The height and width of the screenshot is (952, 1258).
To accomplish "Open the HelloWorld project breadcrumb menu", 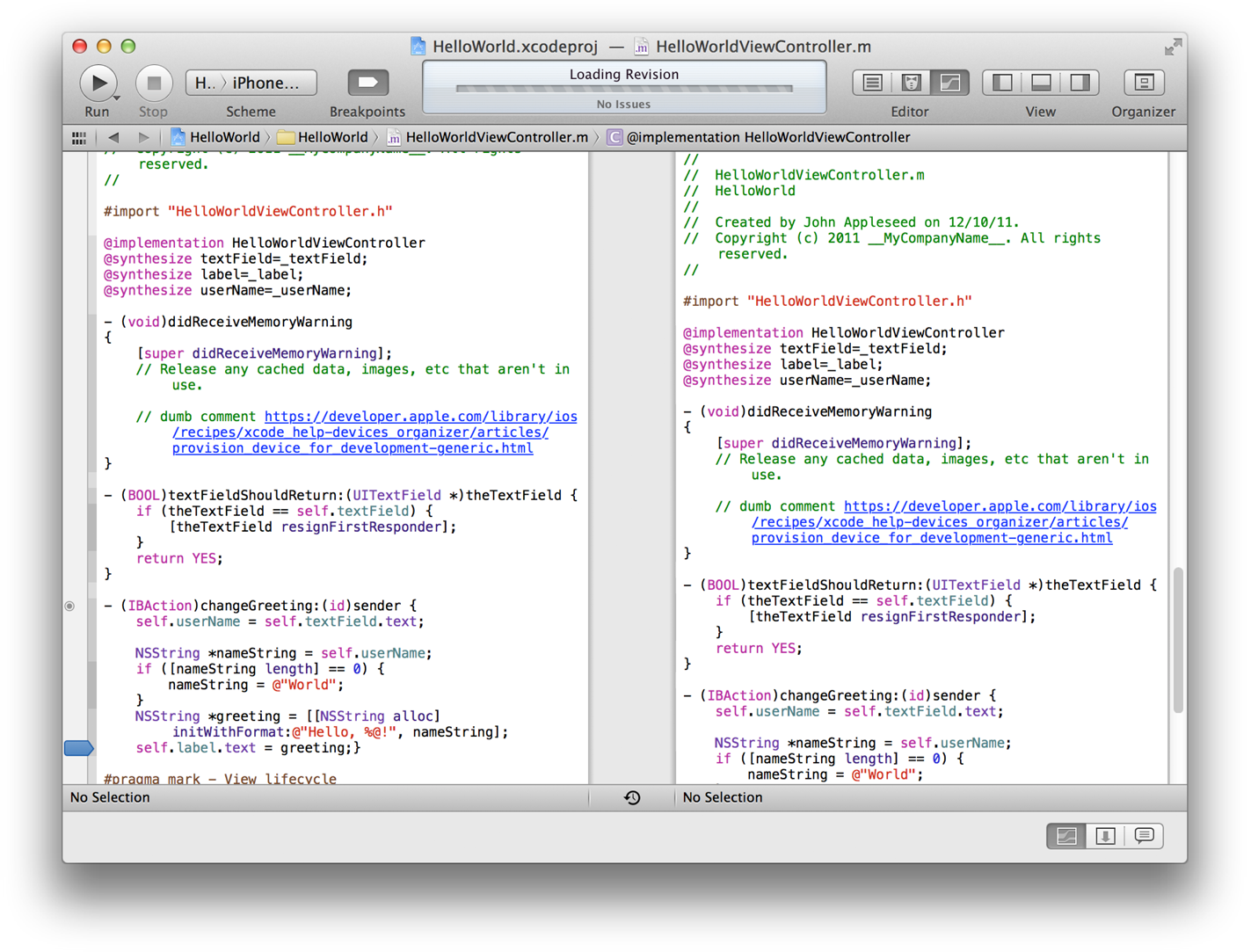I will point(223,137).
